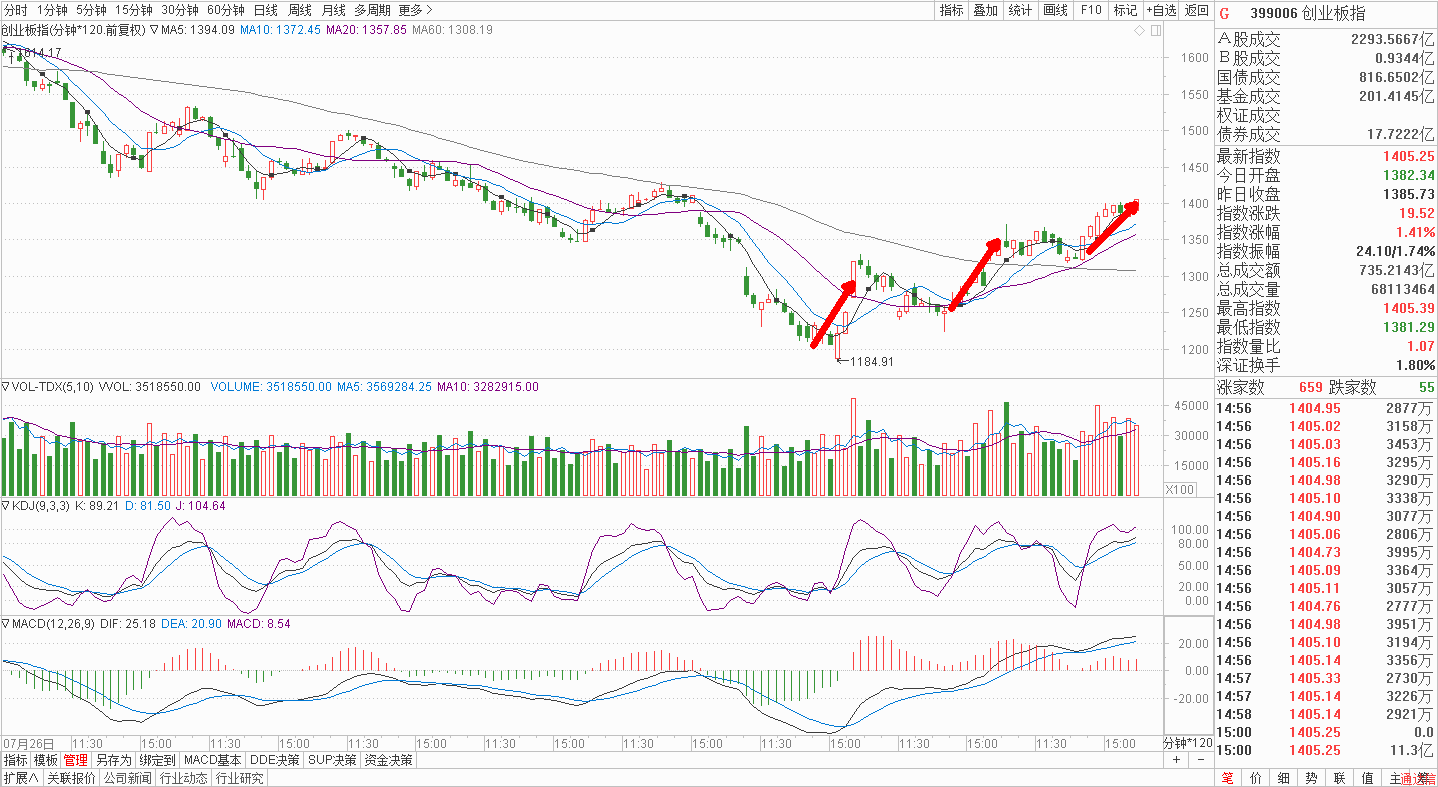Image resolution: width=1438 pixels, height=787 pixels.
Task: Open the main chart indicator triangle menu
Action: point(154,30)
